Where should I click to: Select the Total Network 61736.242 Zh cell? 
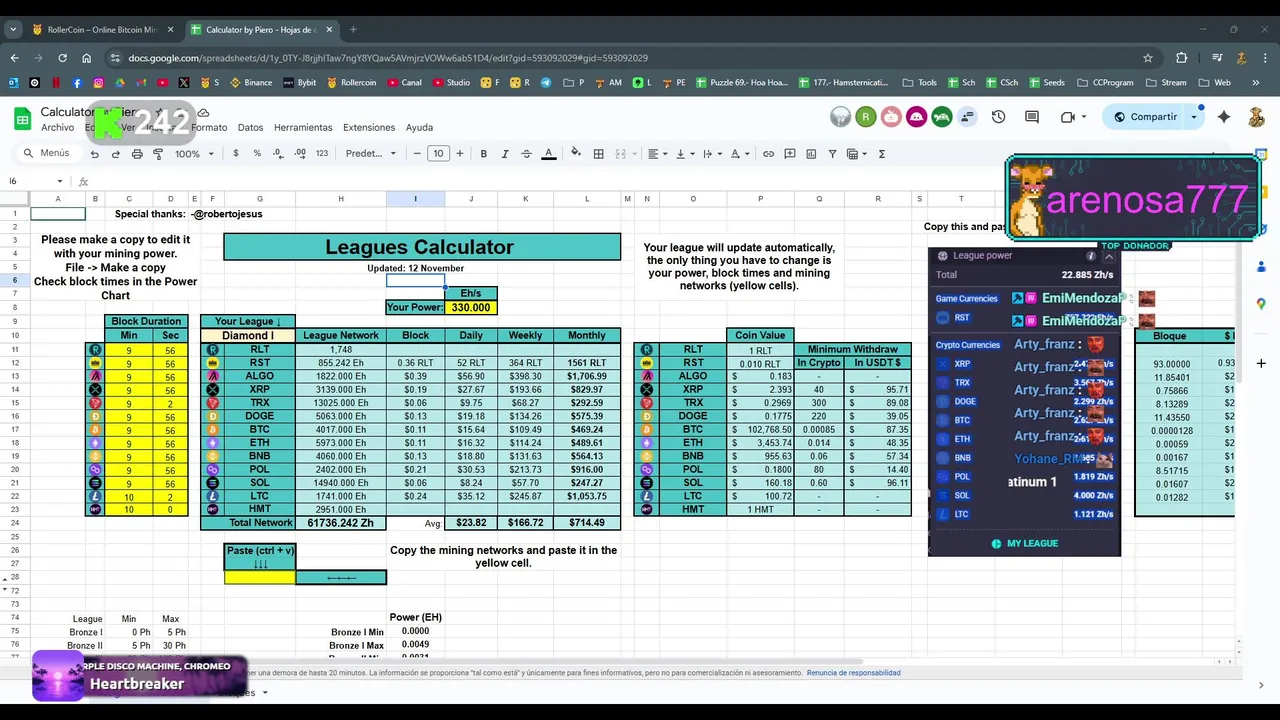(341, 522)
